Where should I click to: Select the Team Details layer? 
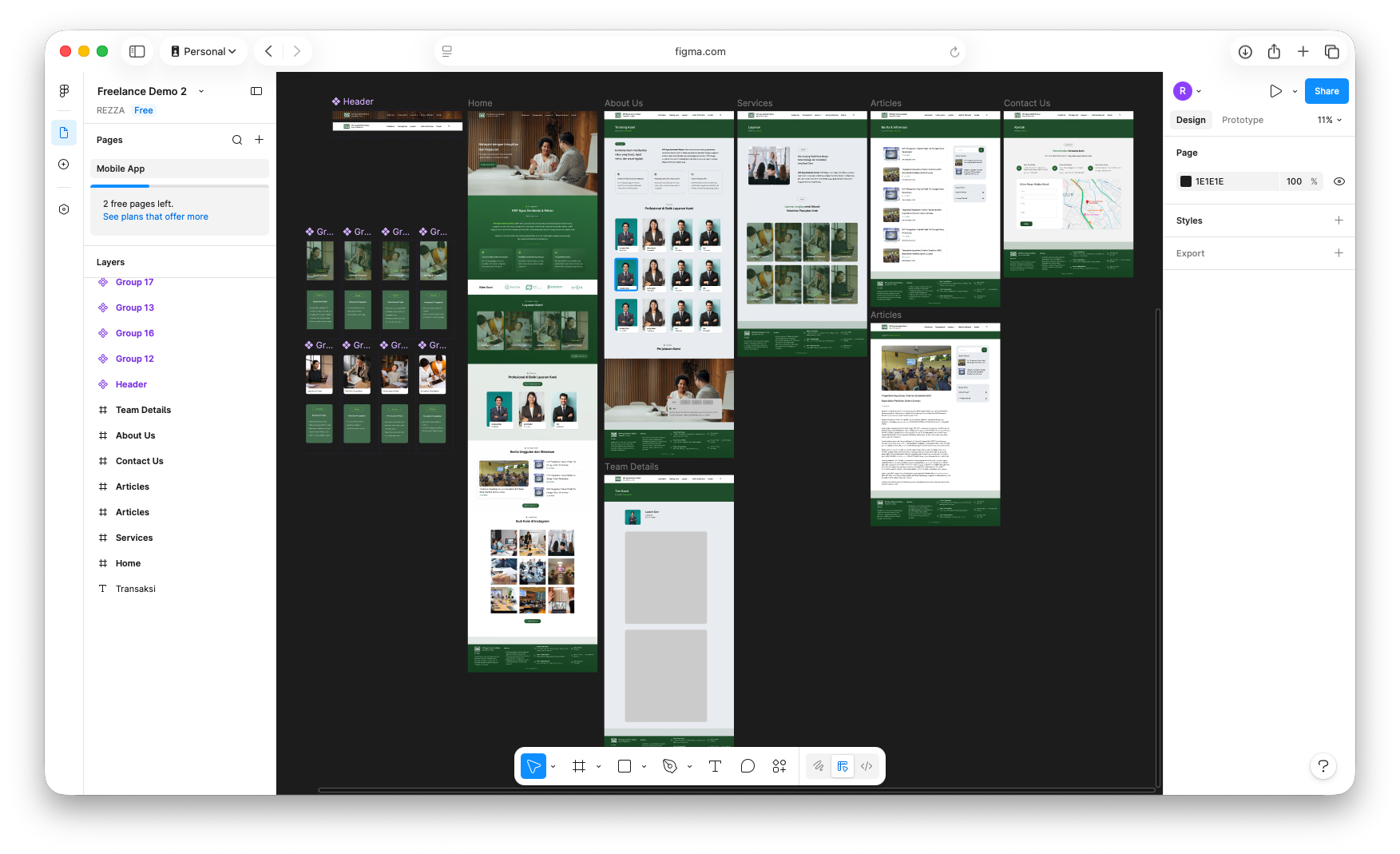(x=143, y=410)
